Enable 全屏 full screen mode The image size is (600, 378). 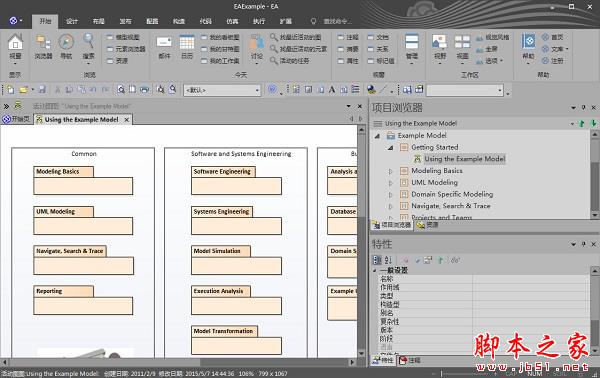(487, 49)
